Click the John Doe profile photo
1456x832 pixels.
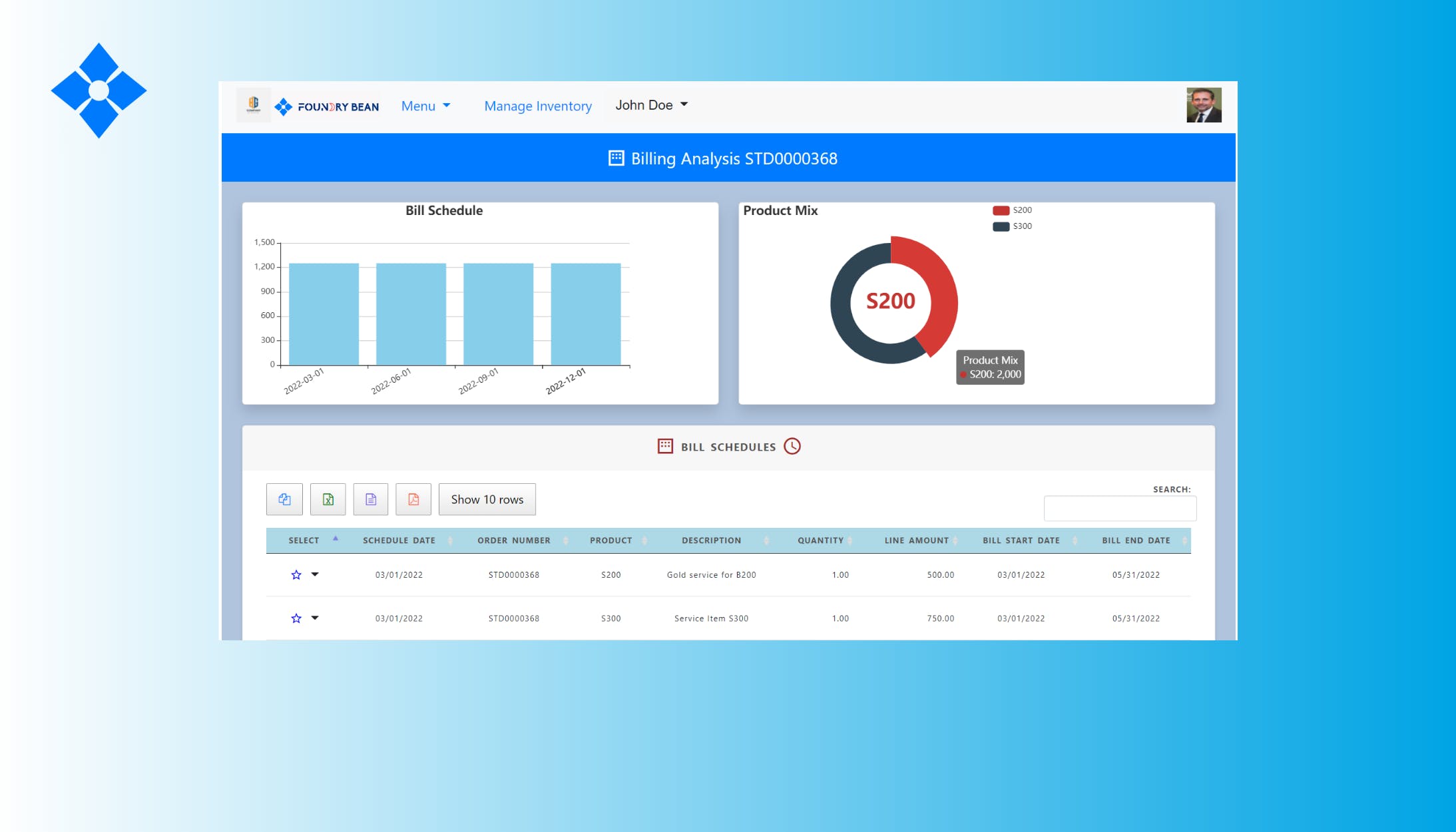[1204, 105]
